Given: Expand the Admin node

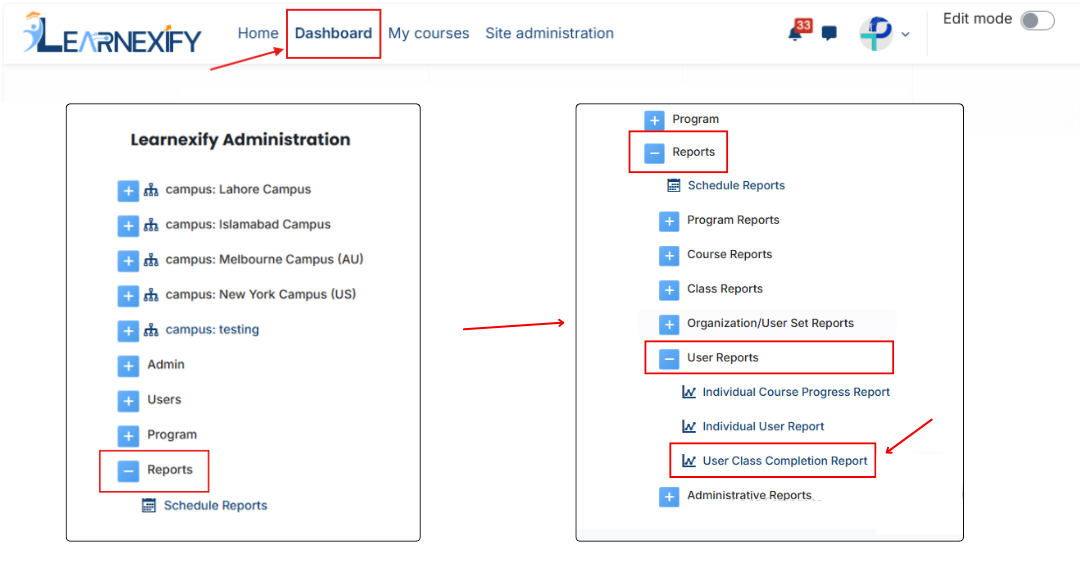Looking at the screenshot, I should click(128, 366).
